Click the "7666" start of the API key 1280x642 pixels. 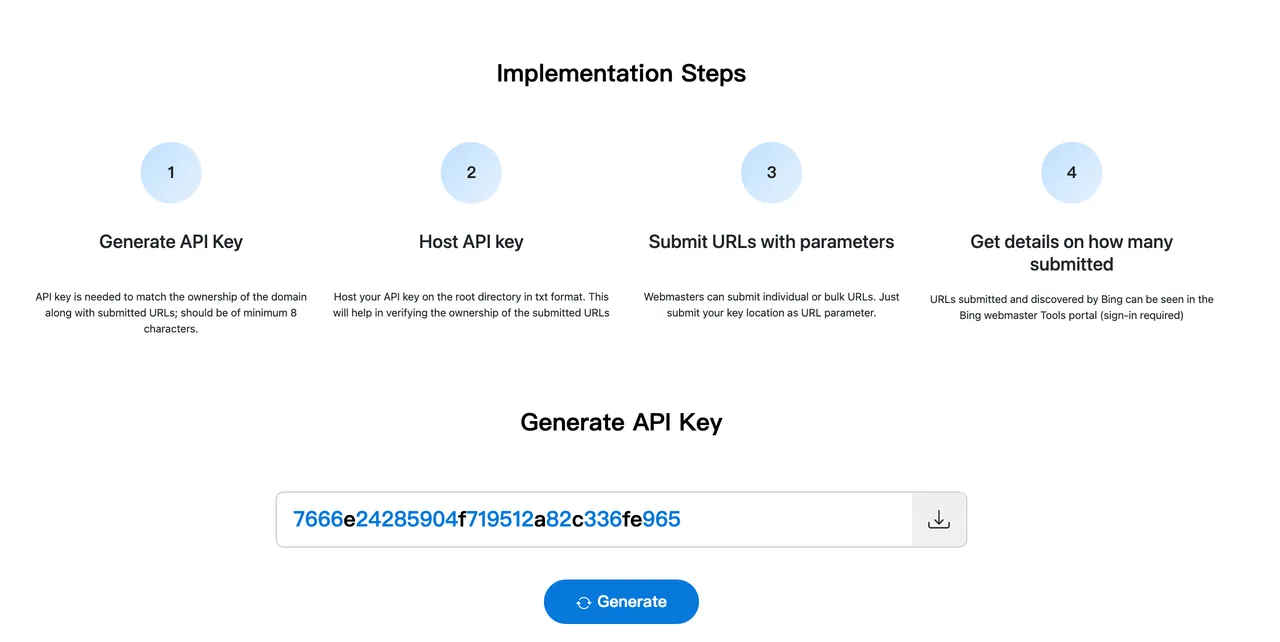point(318,519)
